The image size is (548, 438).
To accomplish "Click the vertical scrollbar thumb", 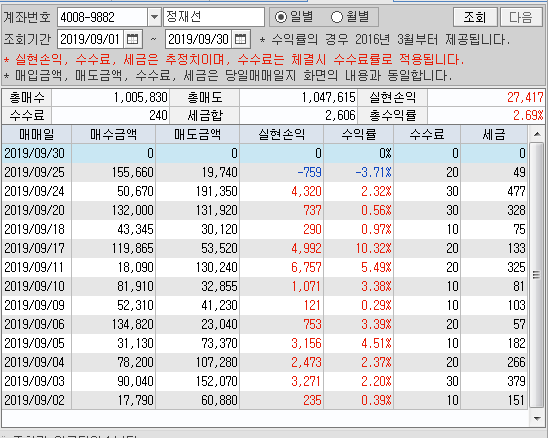I will click(536, 275).
